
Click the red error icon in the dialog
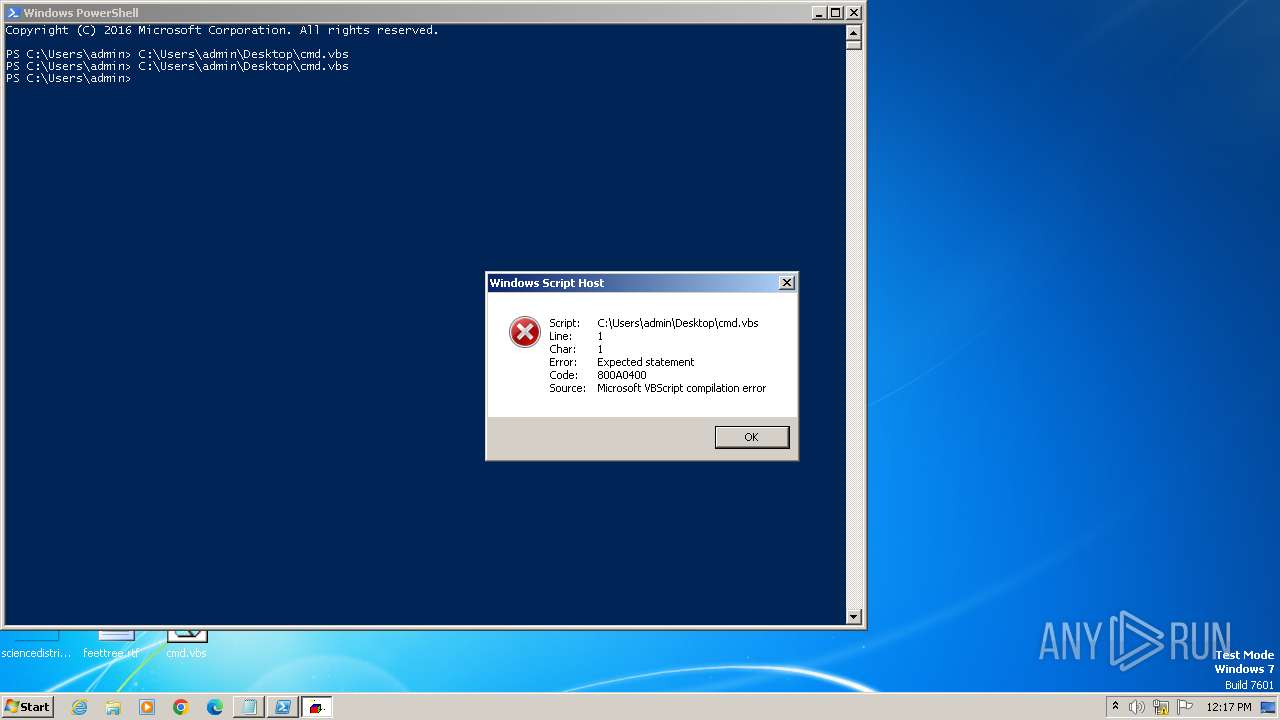(524, 332)
